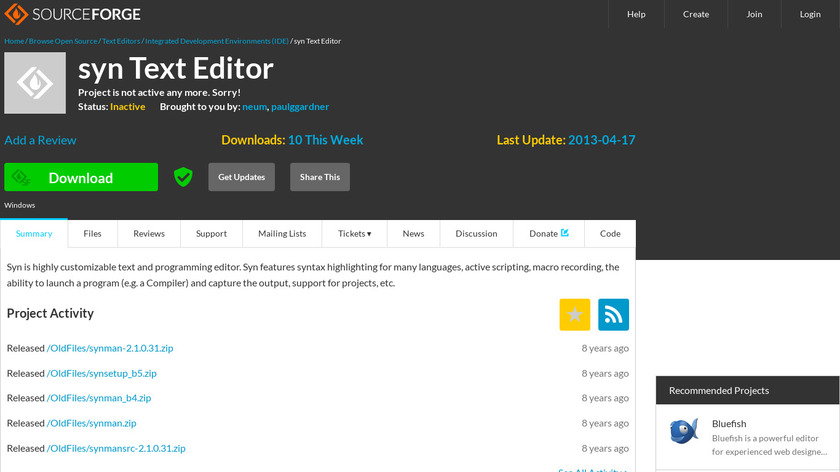Click the Home breadcrumb link
Viewport: 840px width, 472px height.
click(14, 41)
